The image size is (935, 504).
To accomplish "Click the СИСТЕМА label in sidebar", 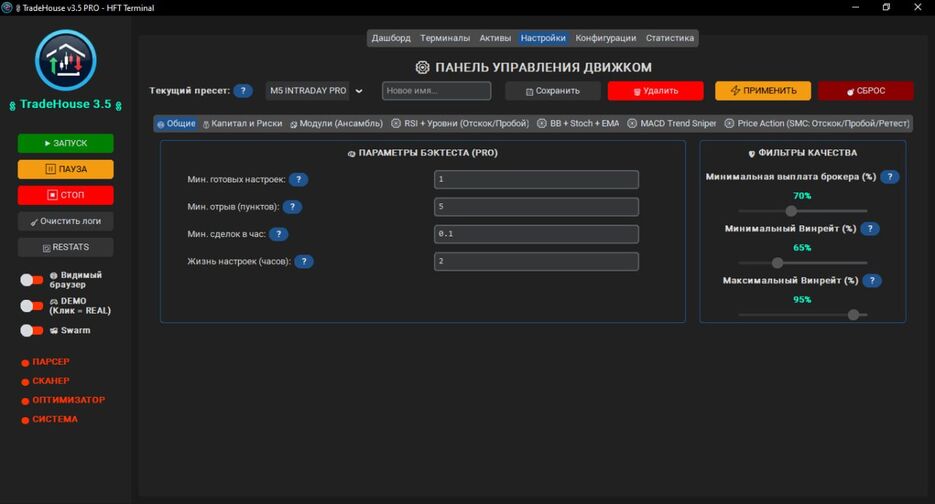I will pos(55,419).
